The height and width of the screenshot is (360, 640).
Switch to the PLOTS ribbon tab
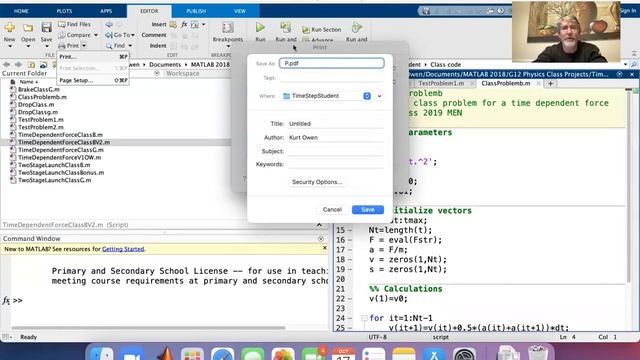(x=64, y=11)
